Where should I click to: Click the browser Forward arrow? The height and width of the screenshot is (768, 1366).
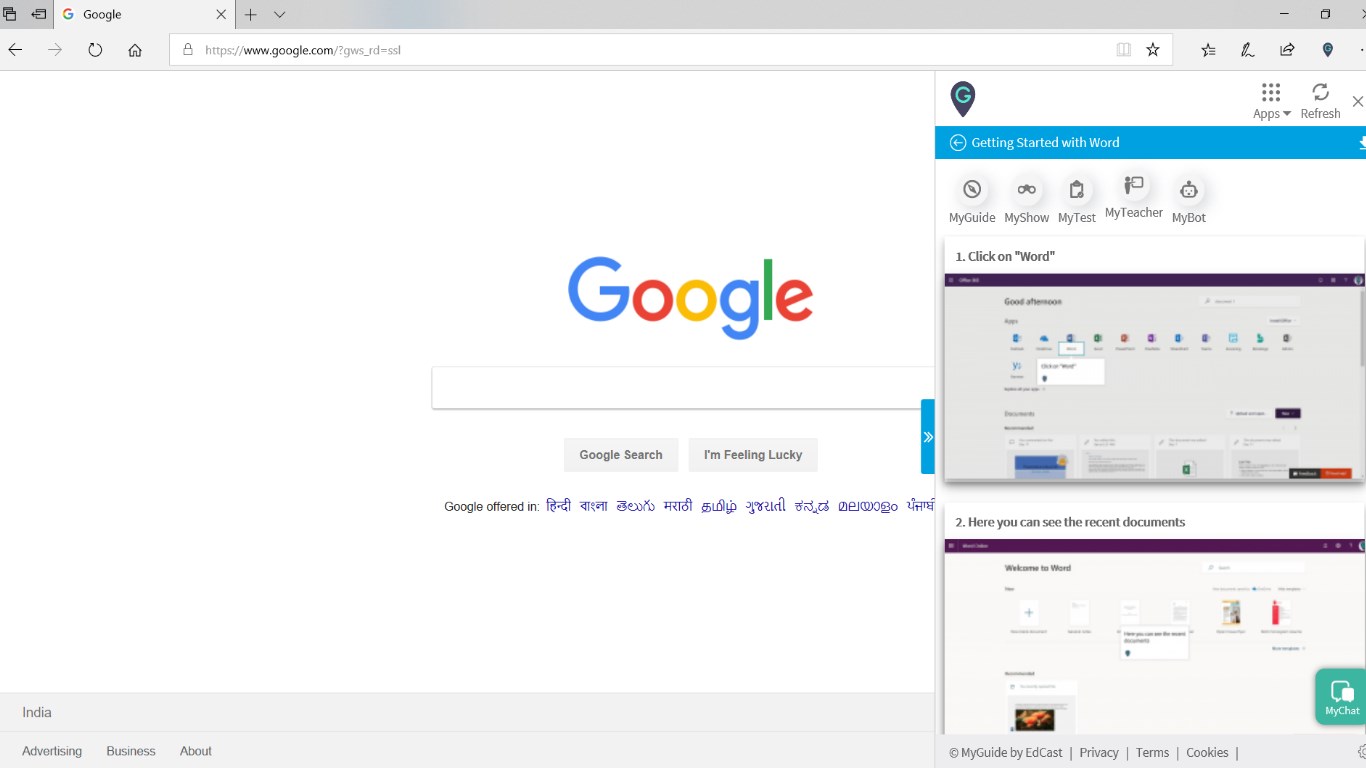(55, 50)
